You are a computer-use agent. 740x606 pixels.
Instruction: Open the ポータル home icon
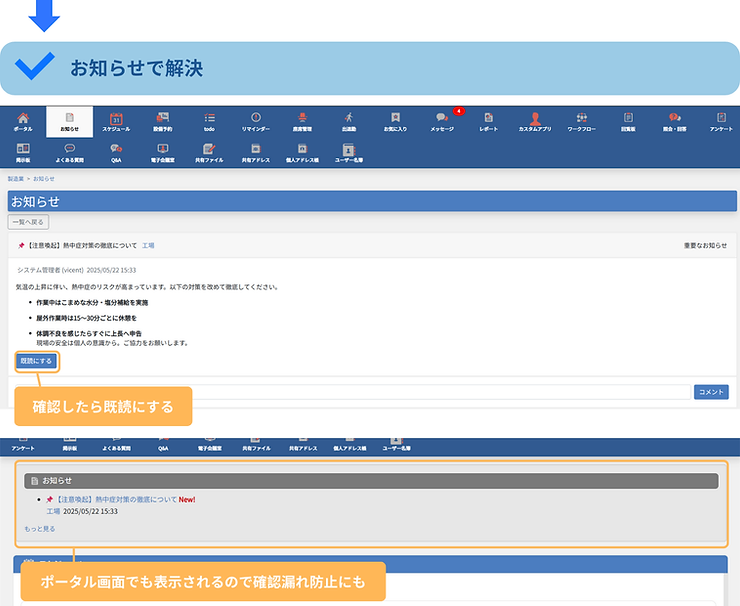tap(23, 121)
